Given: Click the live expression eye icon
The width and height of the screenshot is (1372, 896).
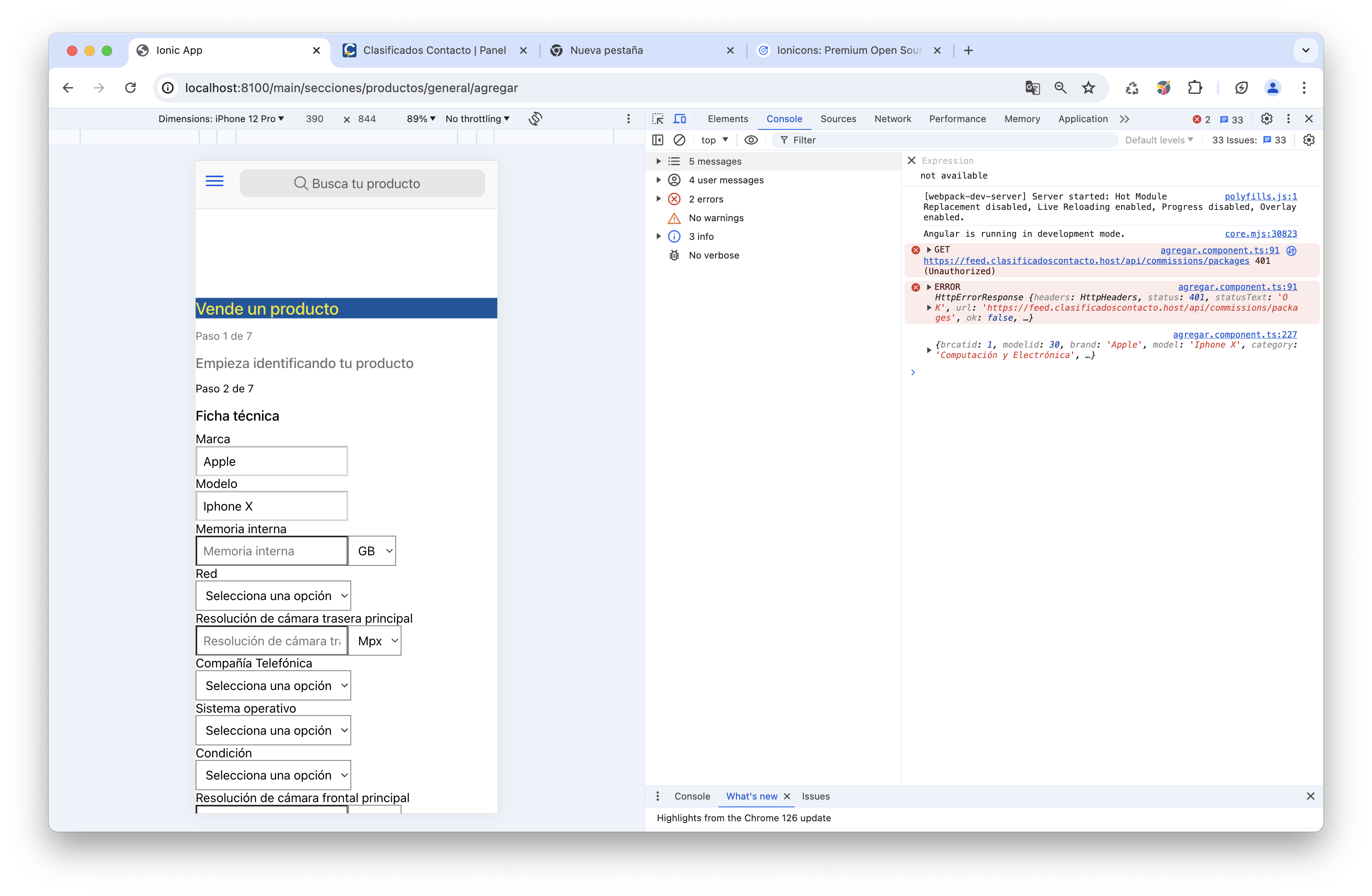Looking at the screenshot, I should click(751, 140).
